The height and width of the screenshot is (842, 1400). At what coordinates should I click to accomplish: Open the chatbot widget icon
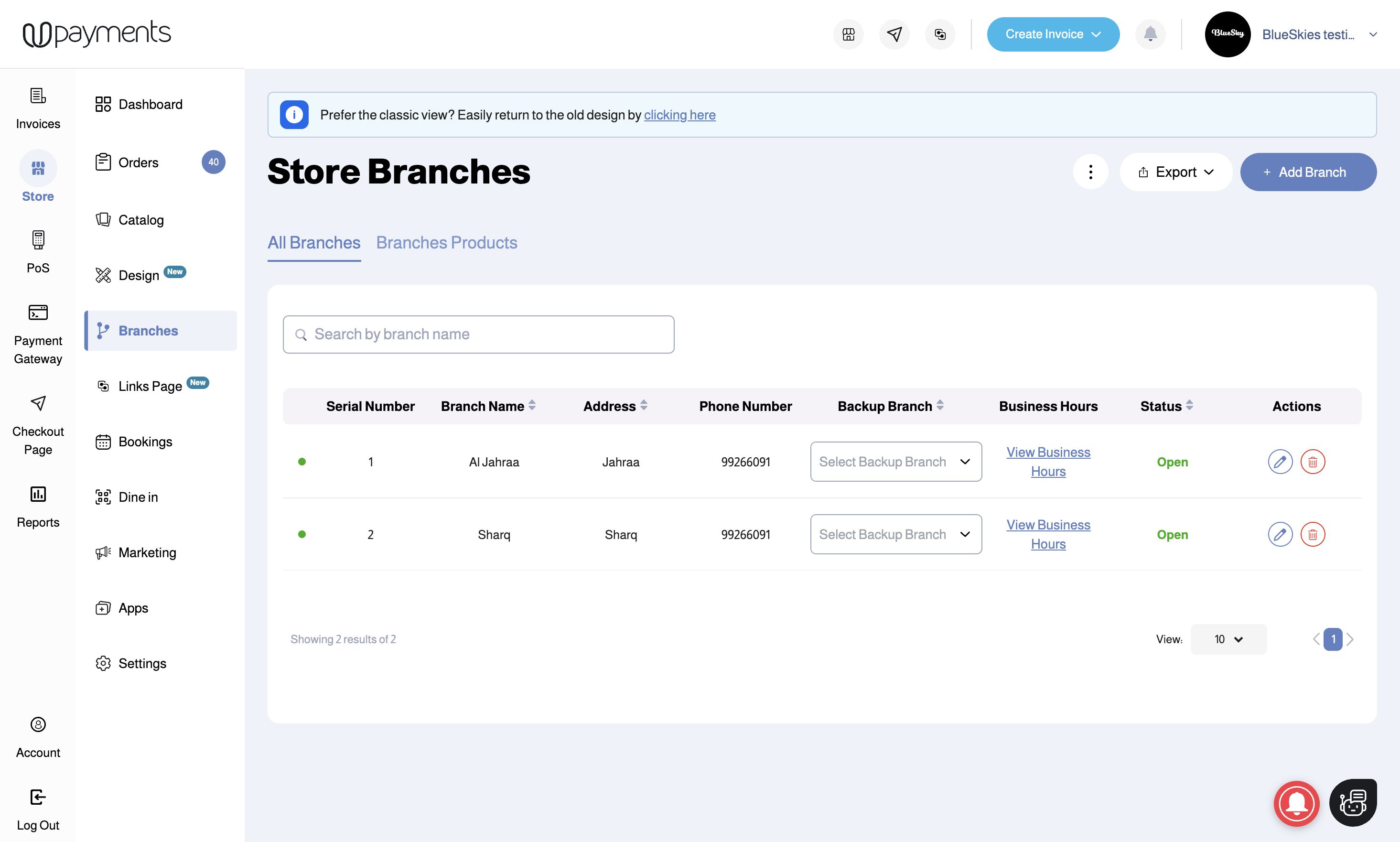click(1352, 803)
